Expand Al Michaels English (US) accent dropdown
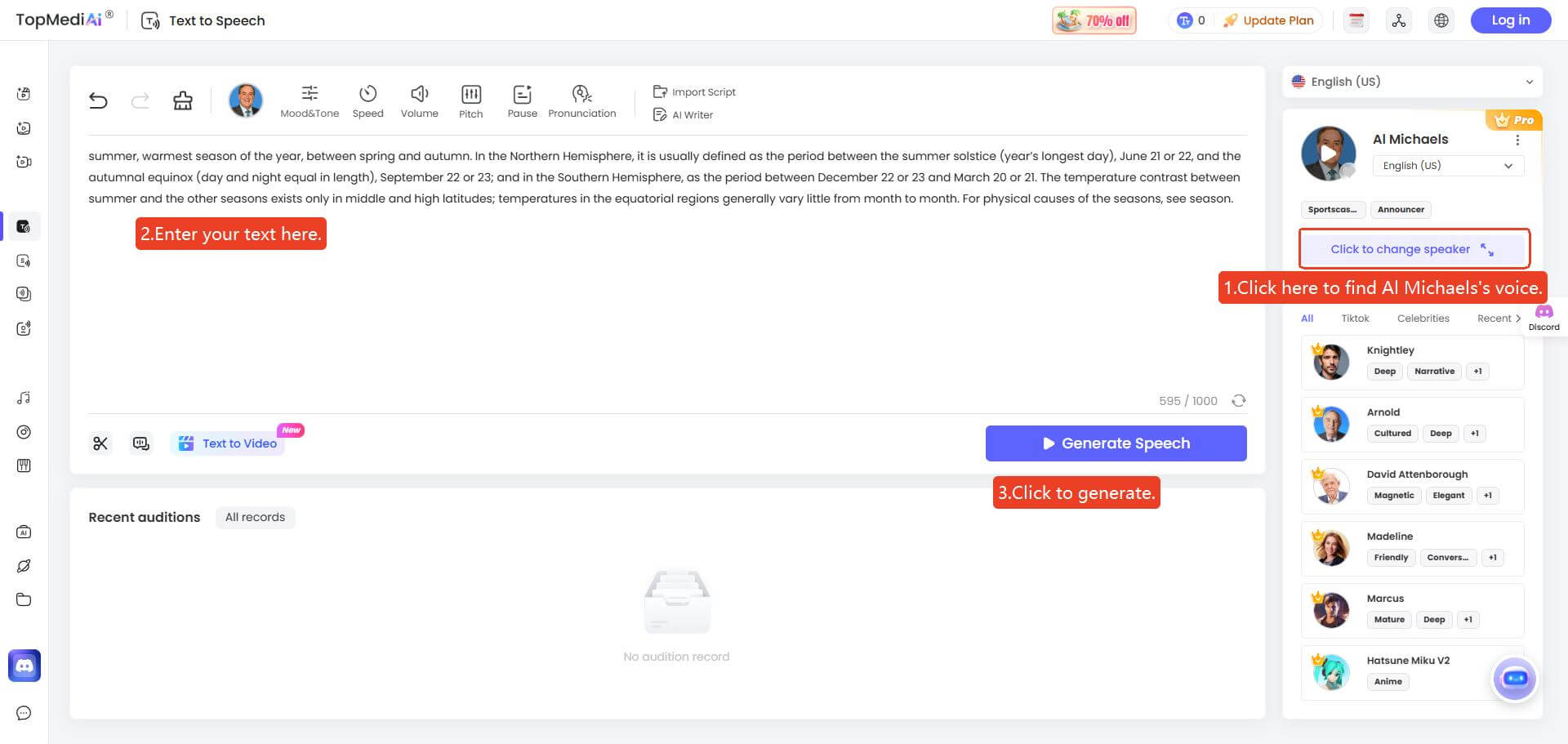Screen dimensions: 1568x744 click(x=1448, y=166)
